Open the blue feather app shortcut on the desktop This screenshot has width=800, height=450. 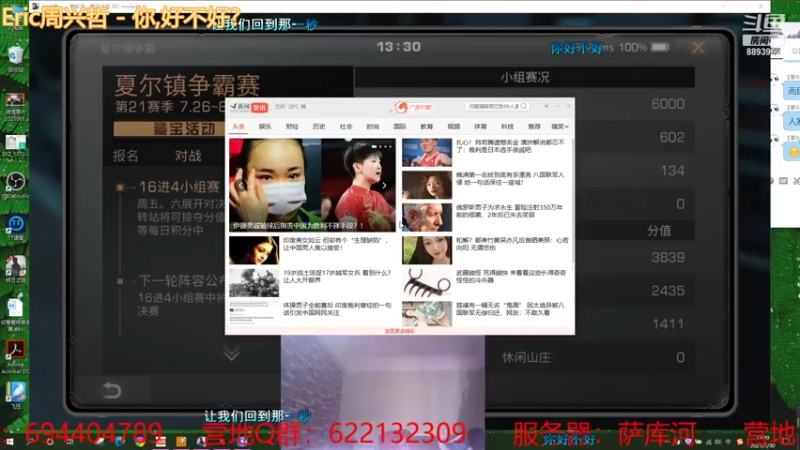[15, 395]
